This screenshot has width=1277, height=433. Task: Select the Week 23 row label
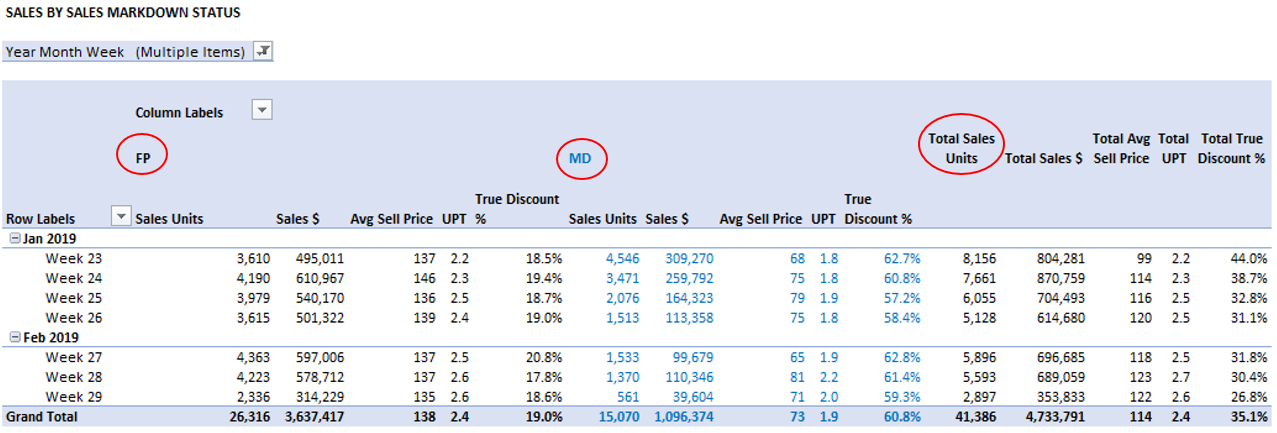coord(74,258)
